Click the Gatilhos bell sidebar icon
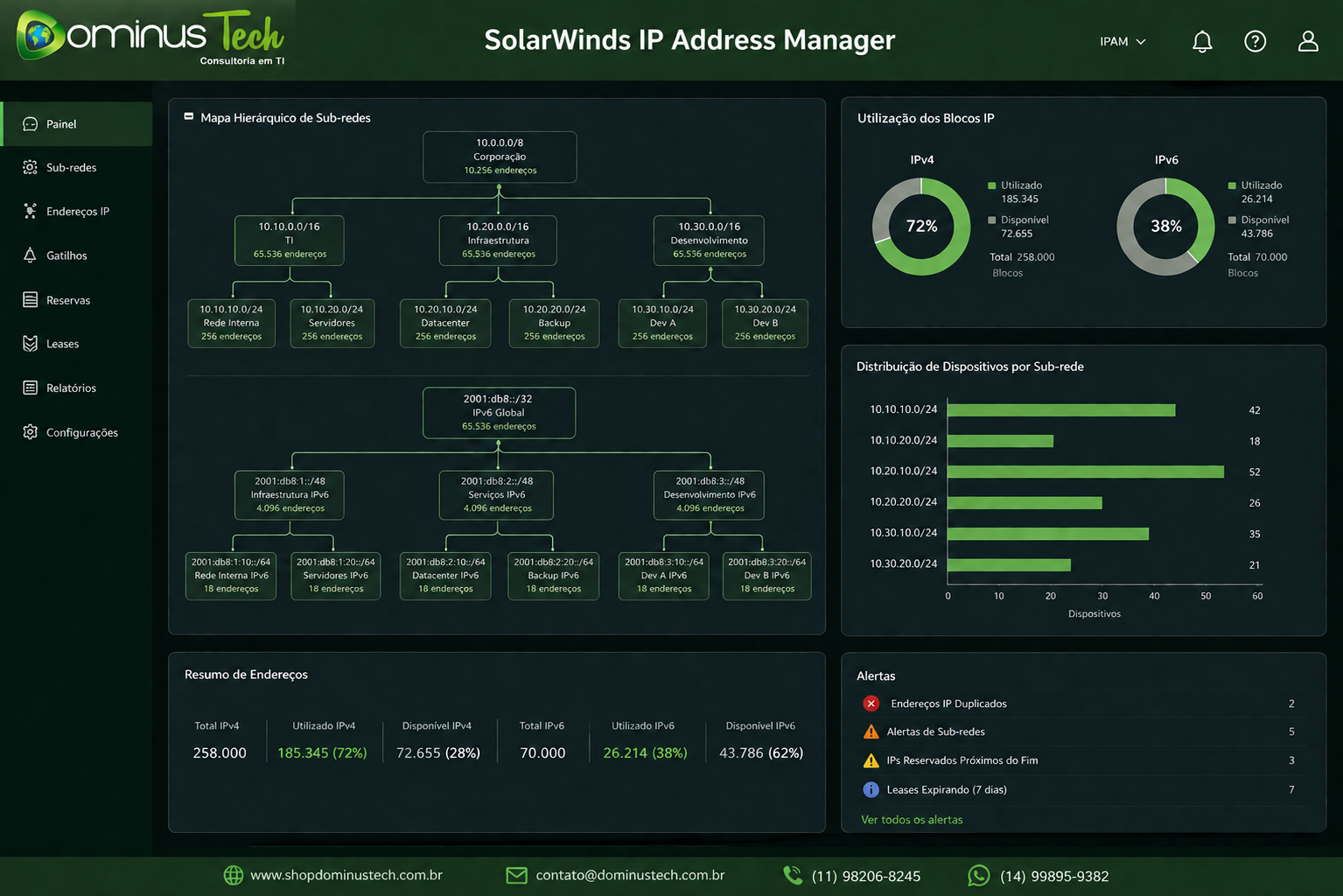Image resolution: width=1343 pixels, height=896 pixels. pyautogui.click(x=30, y=255)
